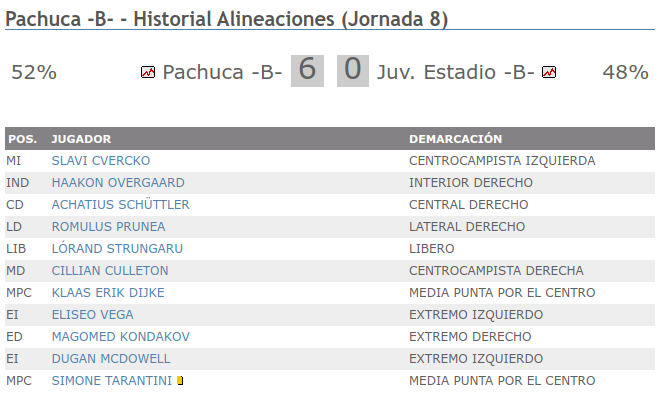The height and width of the screenshot is (418, 659).
Task: Click the home score box showing 6
Action: click(307, 71)
